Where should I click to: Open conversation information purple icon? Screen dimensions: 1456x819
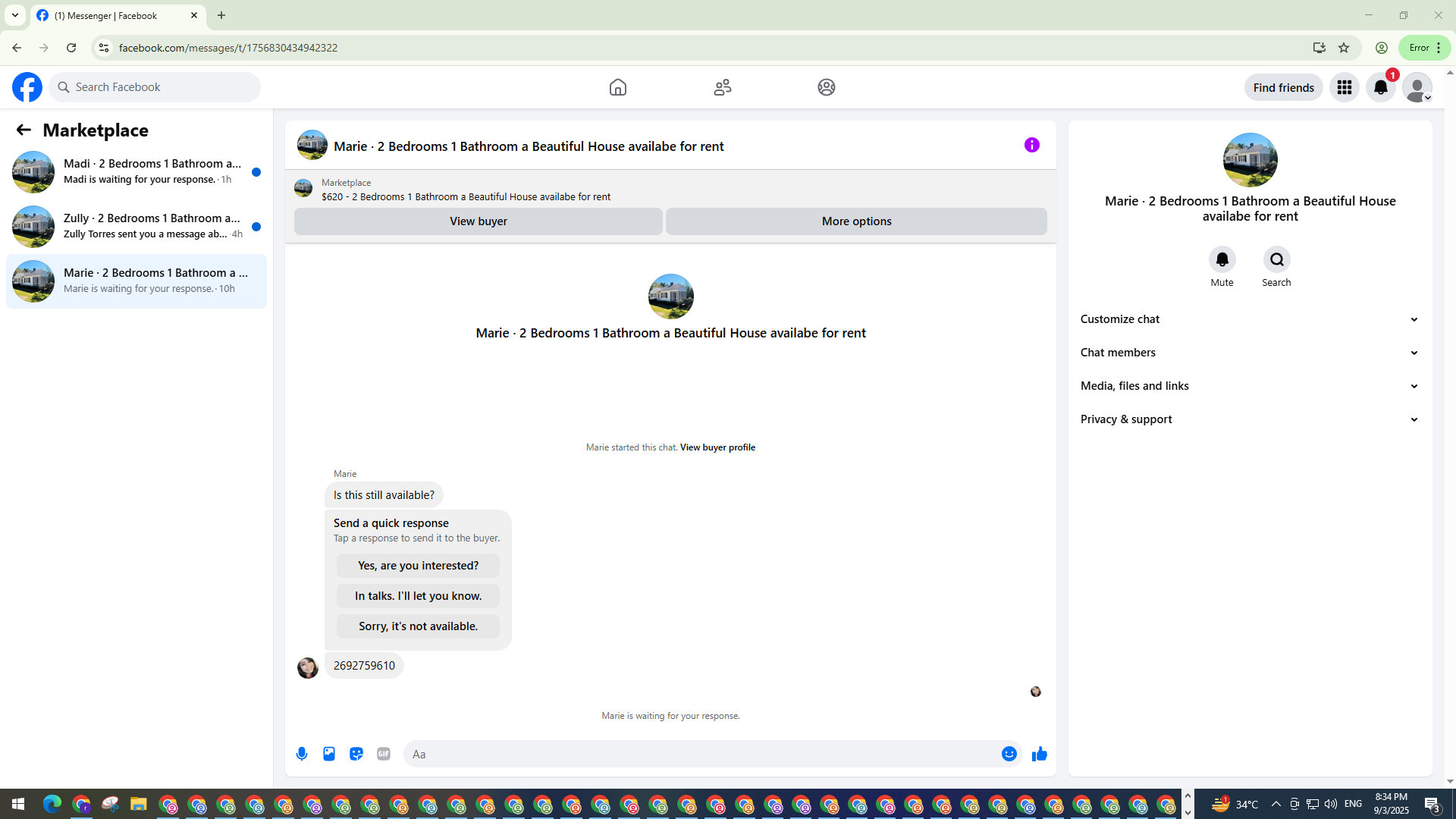point(1032,145)
